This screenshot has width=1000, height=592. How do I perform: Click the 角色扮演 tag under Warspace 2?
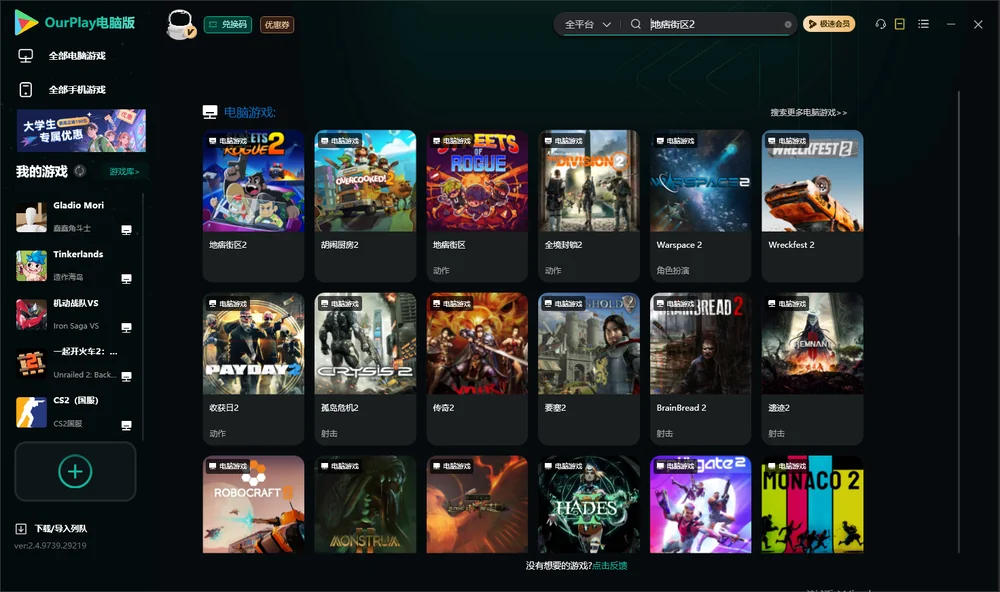pos(673,270)
